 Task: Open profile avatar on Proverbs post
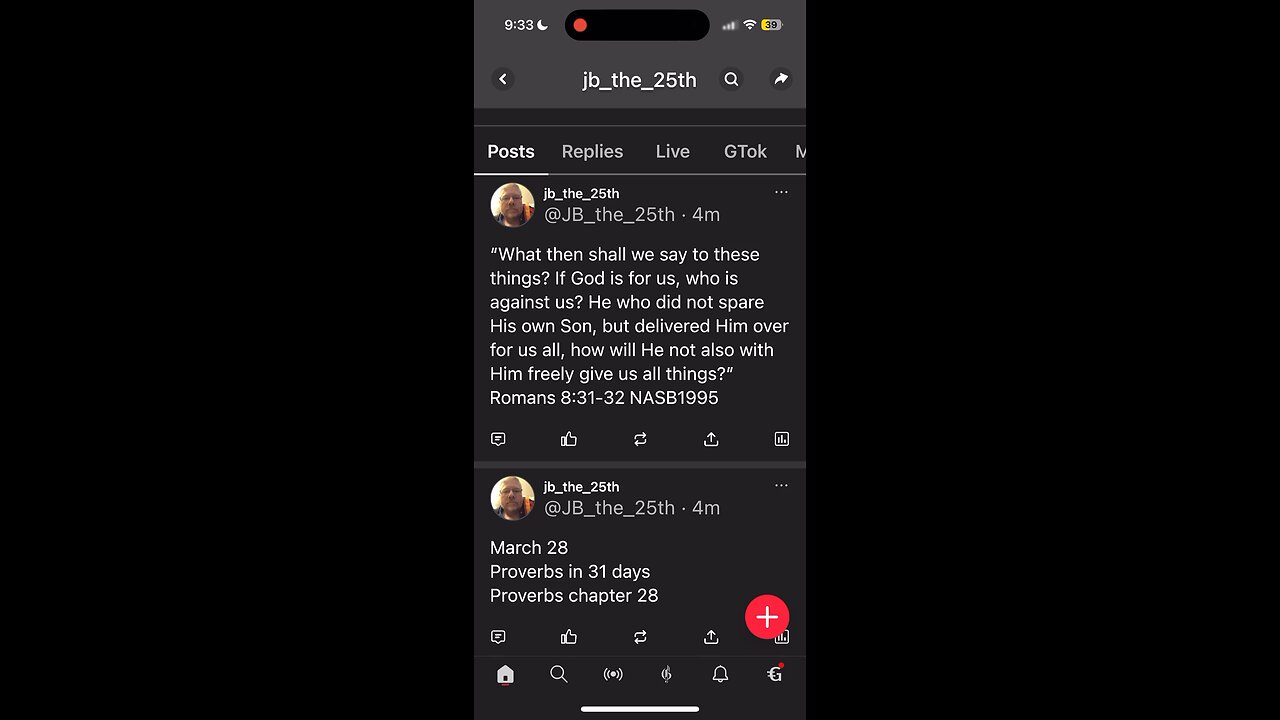(512, 498)
